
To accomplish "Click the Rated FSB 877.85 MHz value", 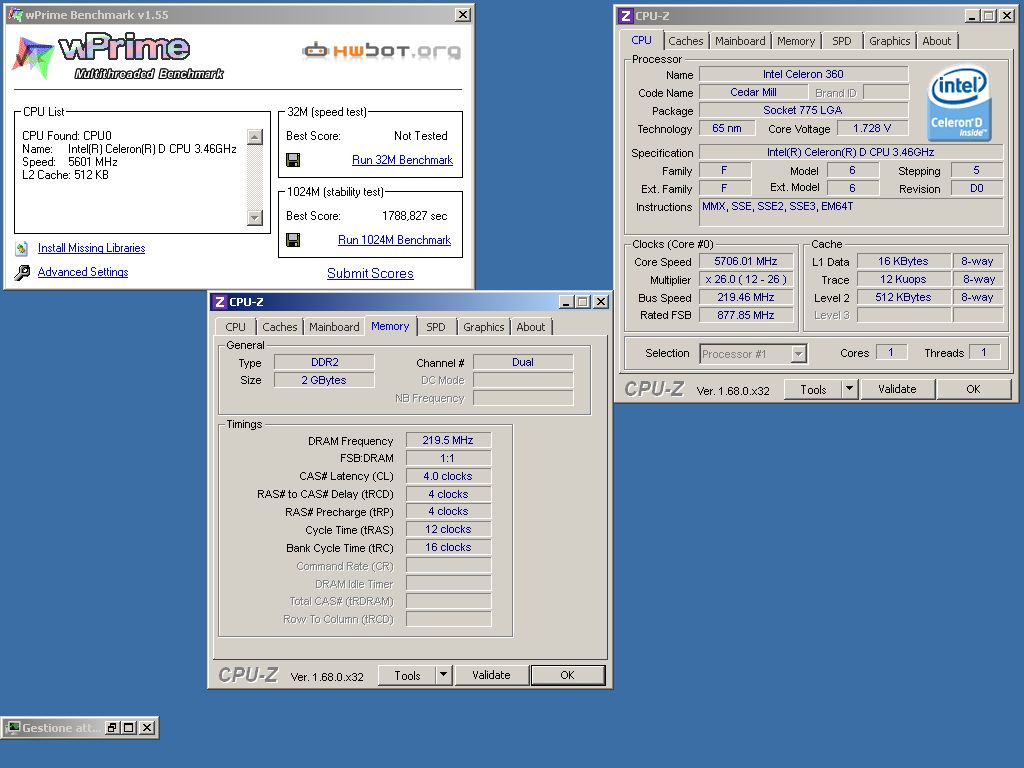I will pyautogui.click(x=746, y=315).
